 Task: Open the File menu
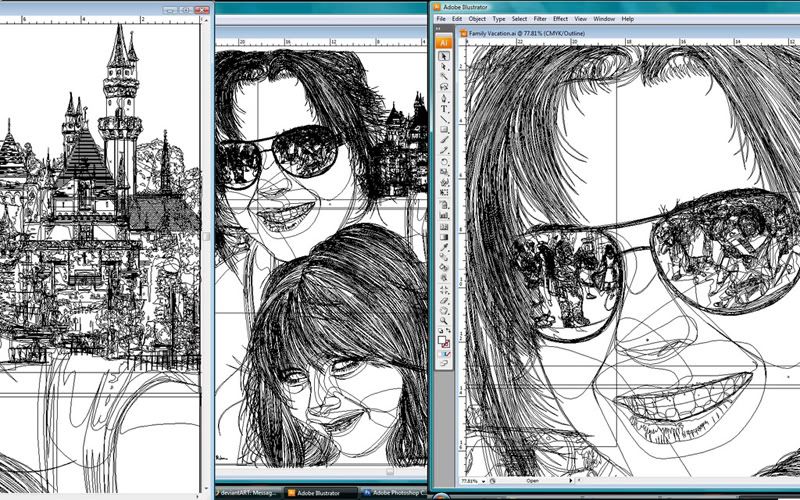441,19
